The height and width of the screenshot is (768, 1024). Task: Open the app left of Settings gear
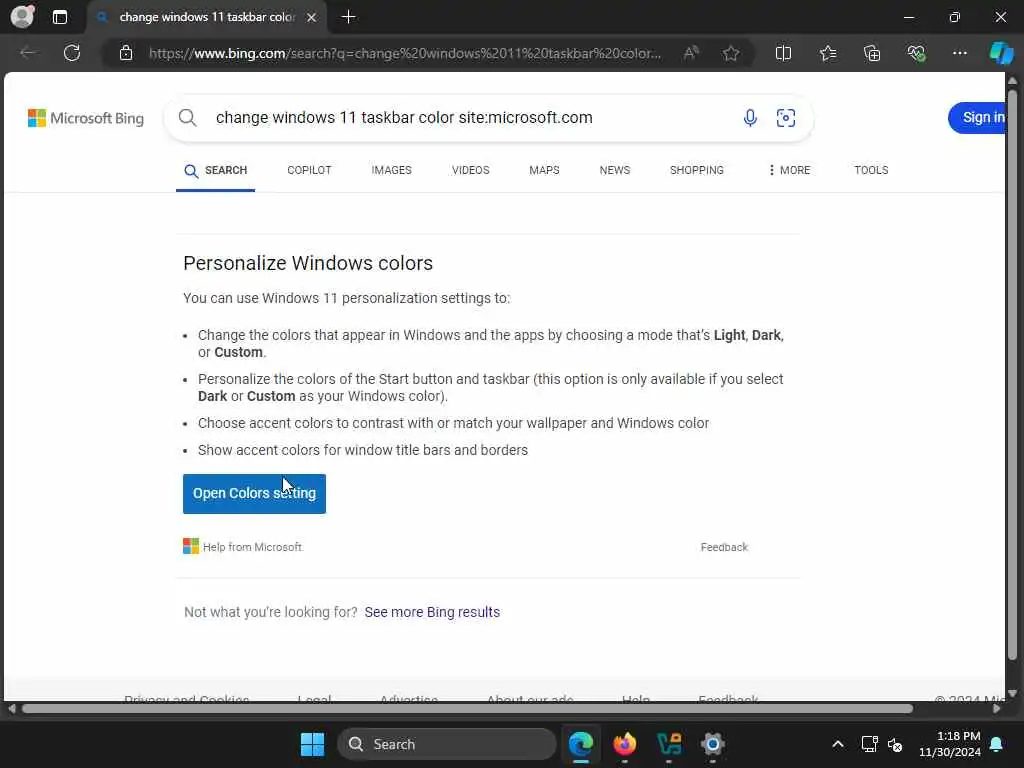(x=669, y=744)
